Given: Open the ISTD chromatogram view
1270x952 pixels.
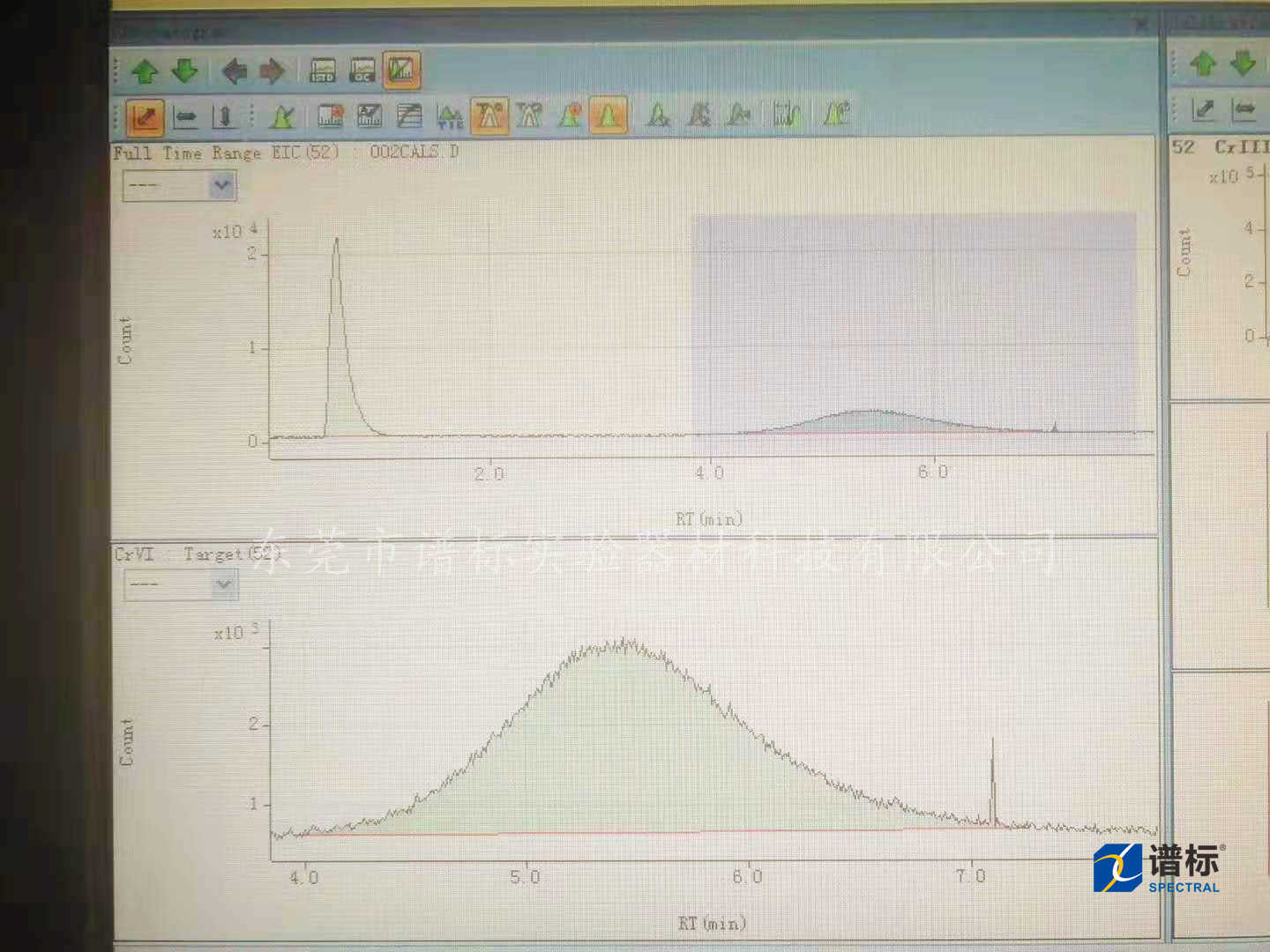Looking at the screenshot, I should point(323,71).
